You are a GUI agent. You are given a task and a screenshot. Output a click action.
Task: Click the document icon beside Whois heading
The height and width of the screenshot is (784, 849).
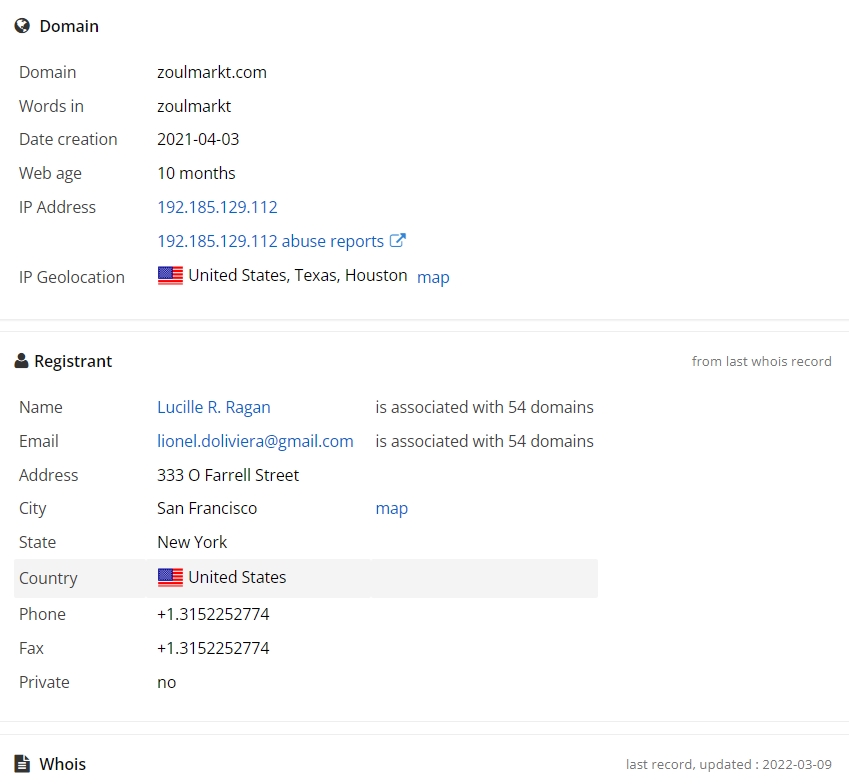(x=22, y=763)
